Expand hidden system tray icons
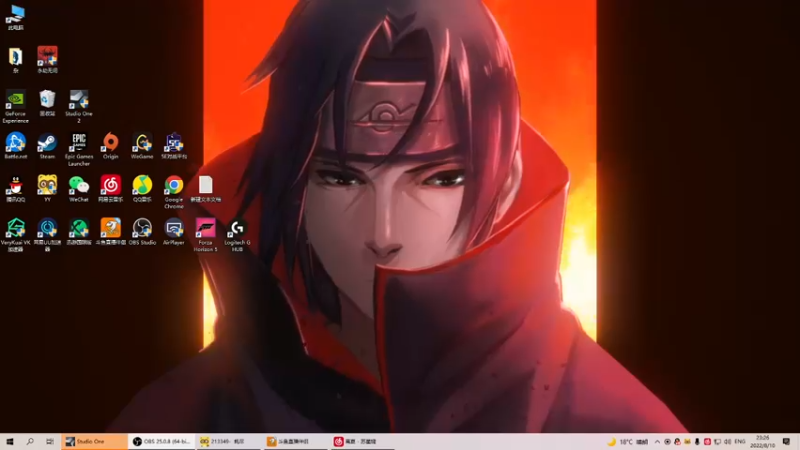The width and height of the screenshot is (800, 450). (x=657, y=441)
